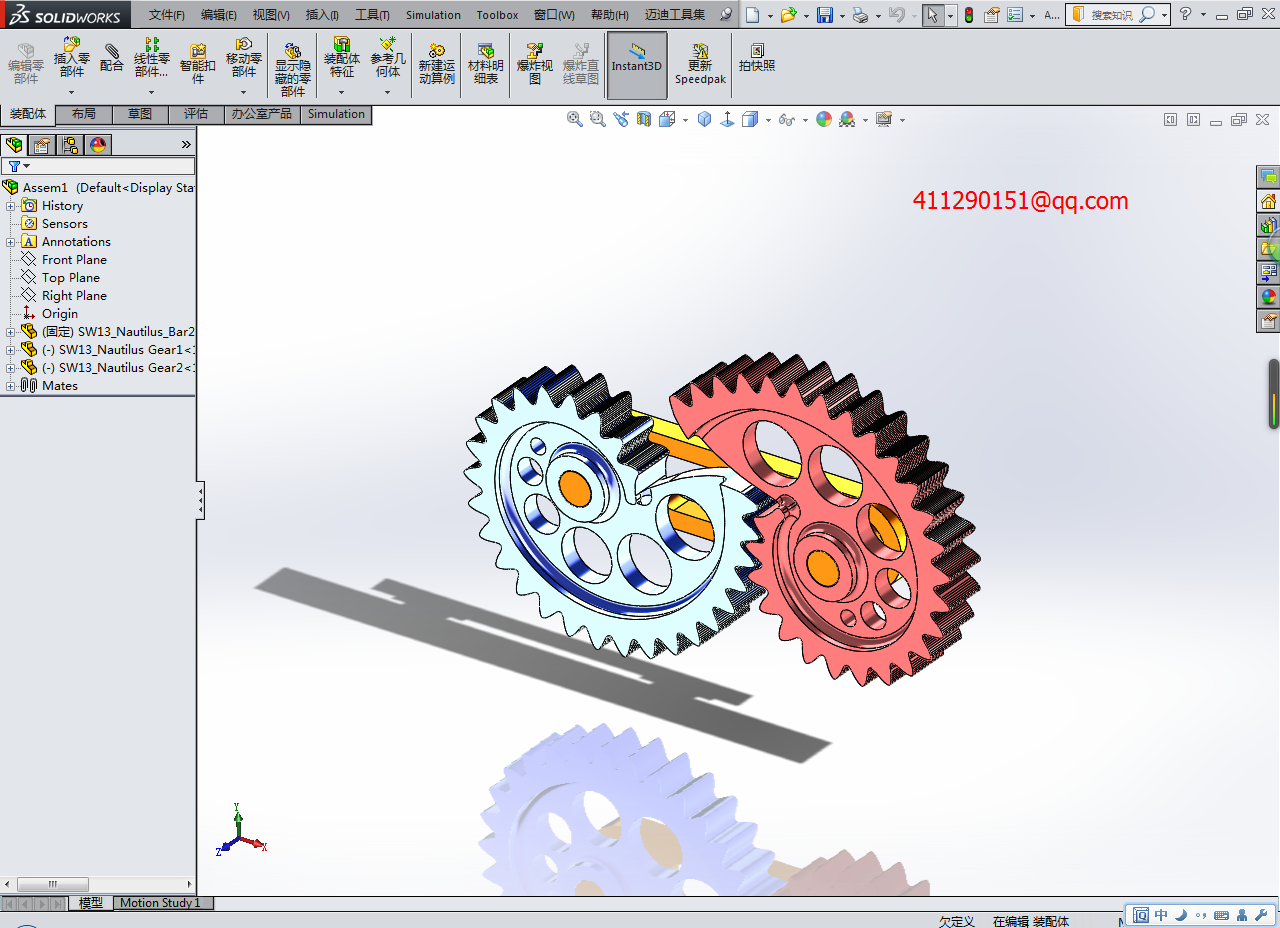Screen dimensions: 1280x928
Task: Toggle the pushpin next to 迈迪工具集
Action: pyautogui.click(x=725, y=15)
